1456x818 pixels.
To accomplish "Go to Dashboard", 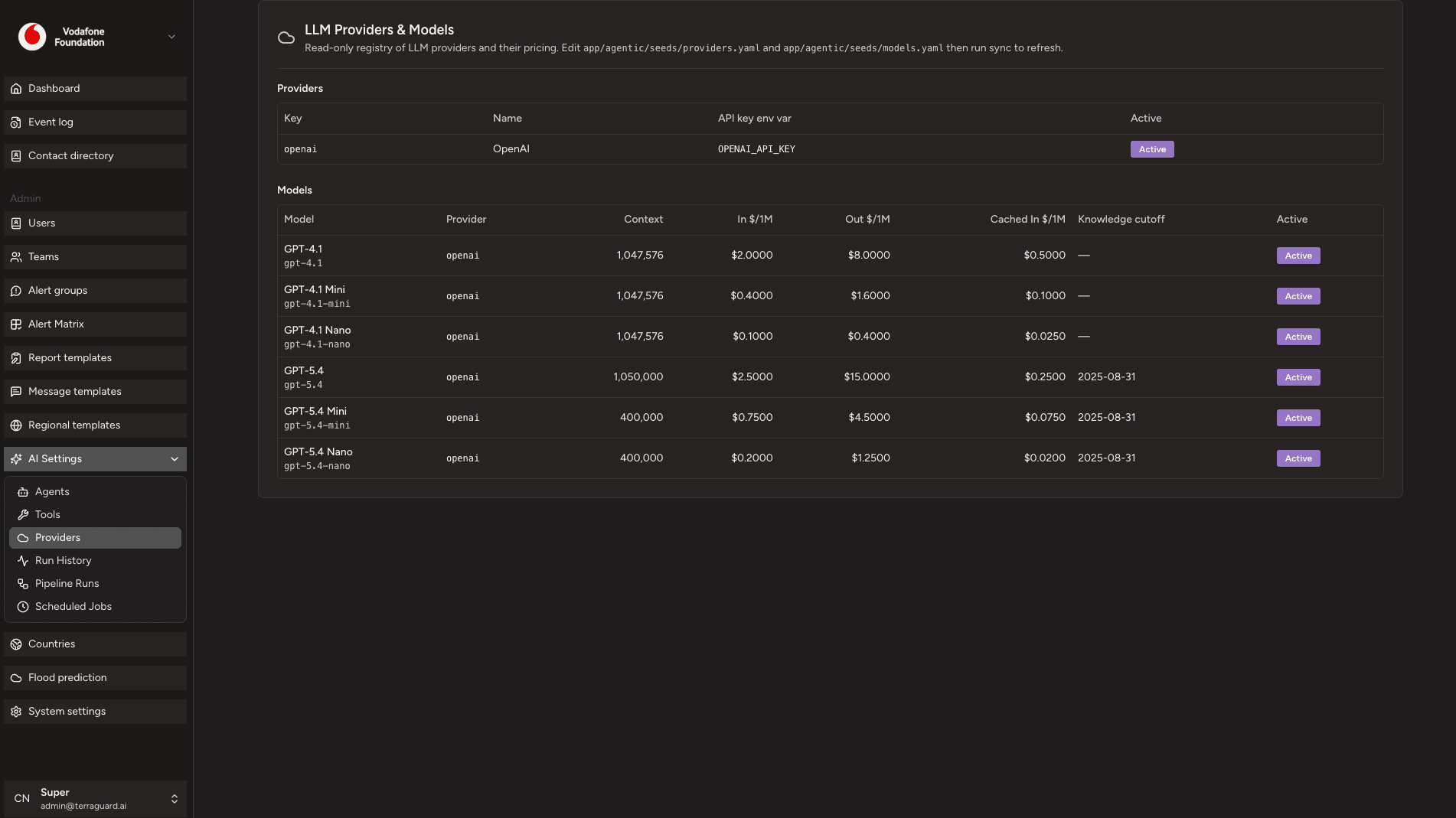I will click(x=95, y=89).
